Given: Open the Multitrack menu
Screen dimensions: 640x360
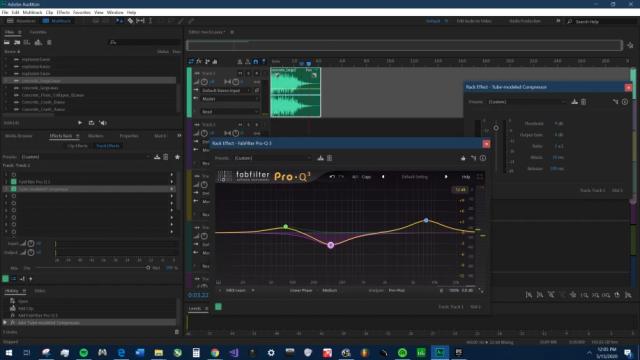Looking at the screenshot, I should [x=32, y=13].
